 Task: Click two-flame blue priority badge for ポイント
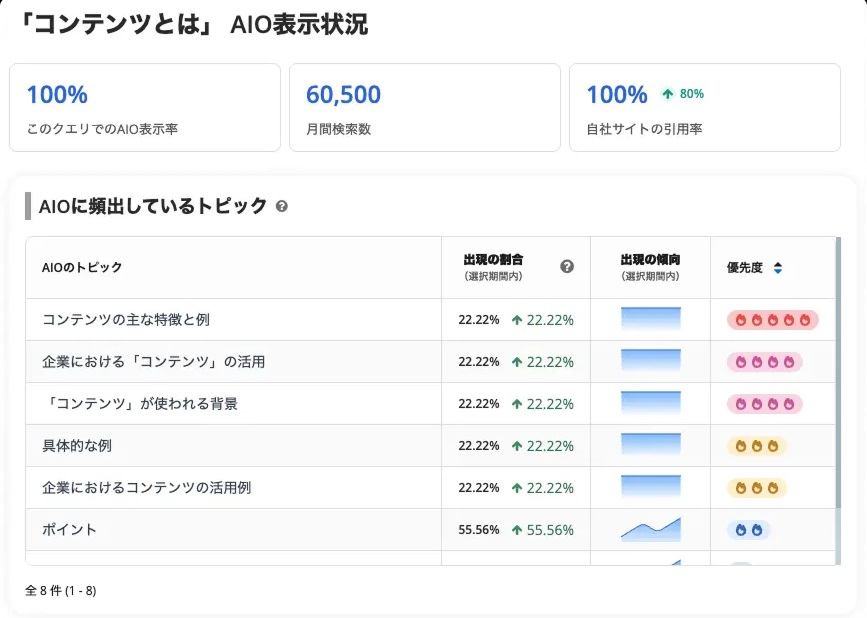point(748,530)
